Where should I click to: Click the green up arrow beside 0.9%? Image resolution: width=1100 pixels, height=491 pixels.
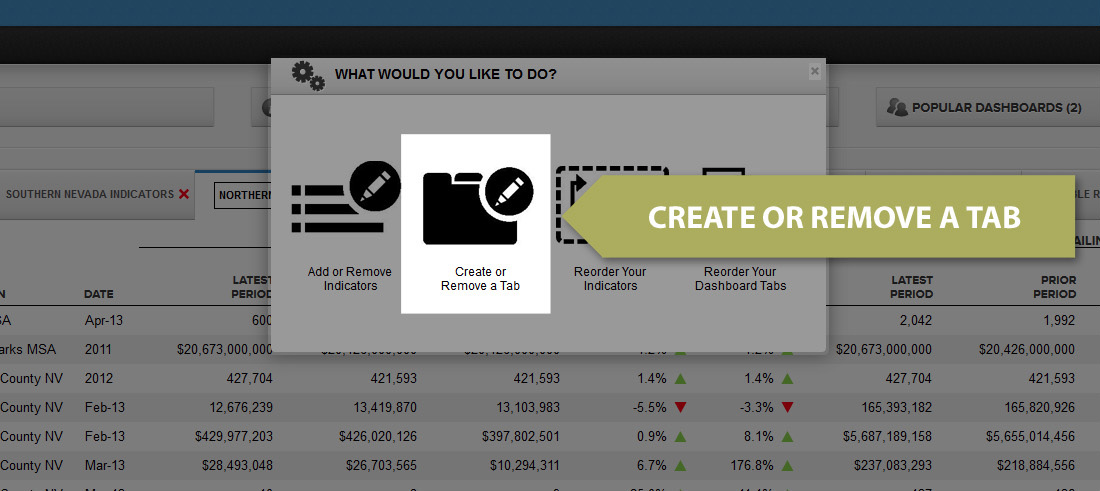680,436
